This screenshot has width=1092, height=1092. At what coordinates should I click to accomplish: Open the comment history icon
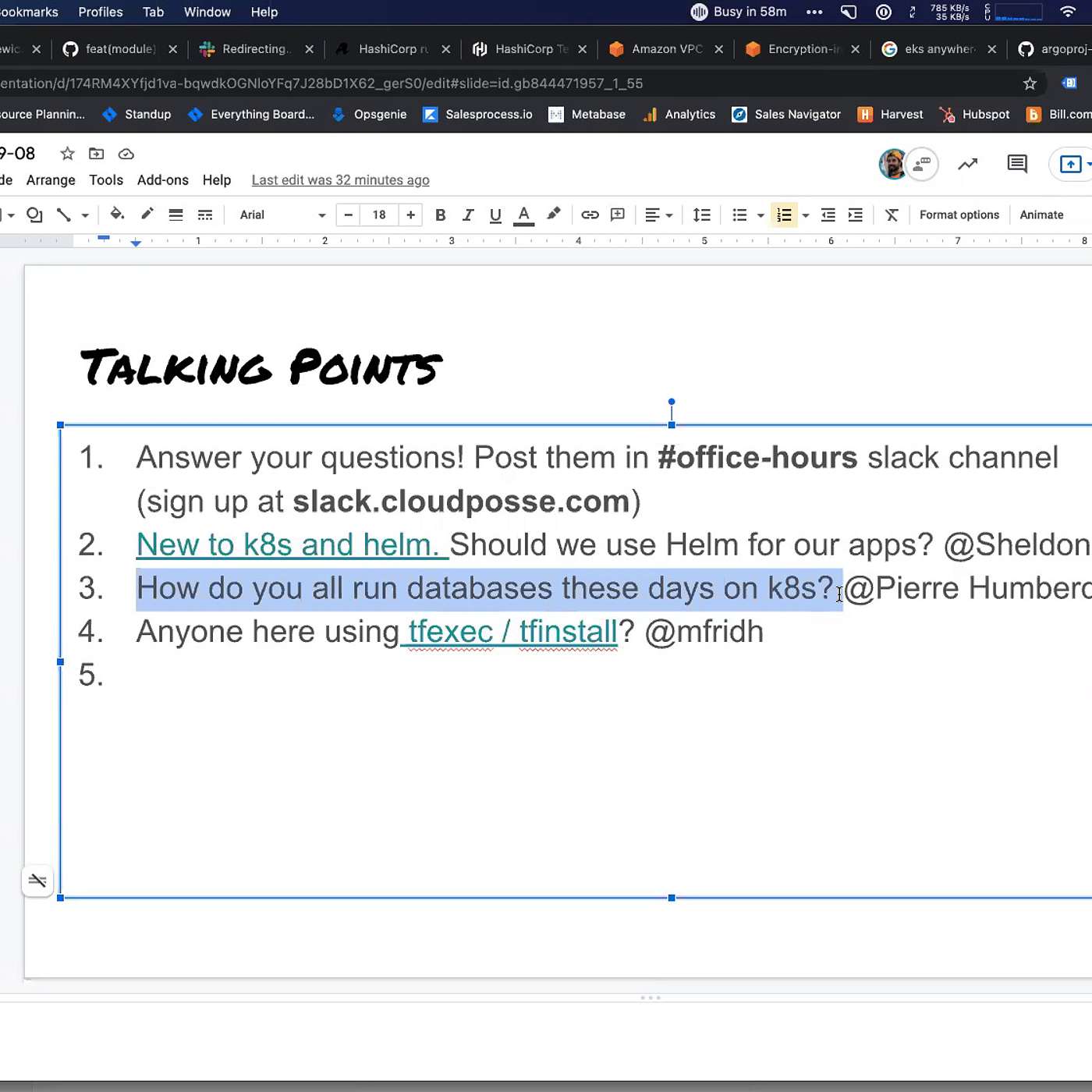(1017, 164)
